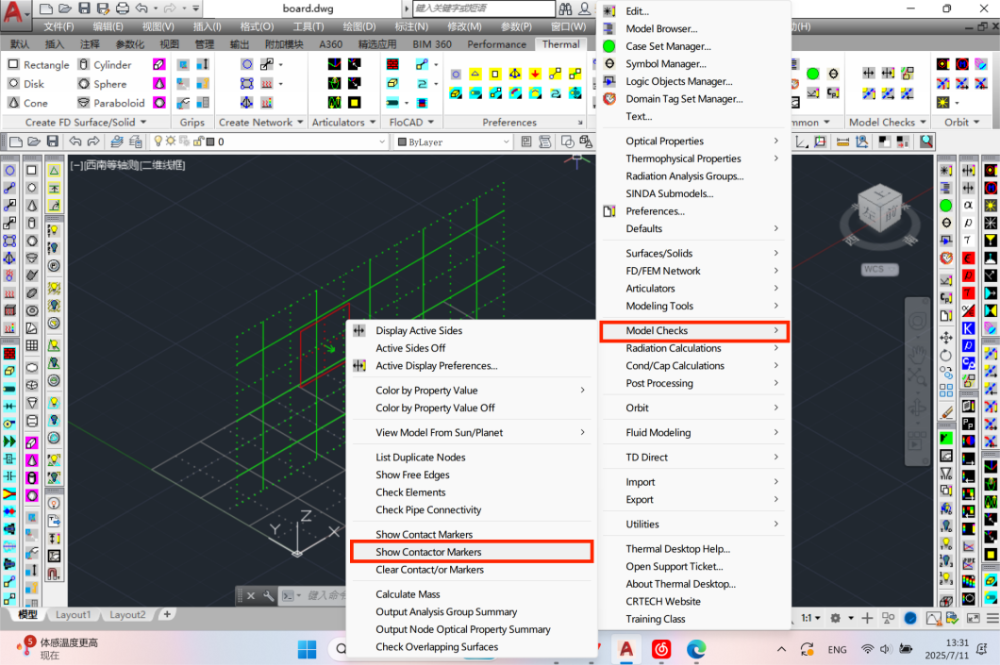Click the Print icon in quick access toolbar
Viewport: 1000px width, 665px height.
pos(122,8)
